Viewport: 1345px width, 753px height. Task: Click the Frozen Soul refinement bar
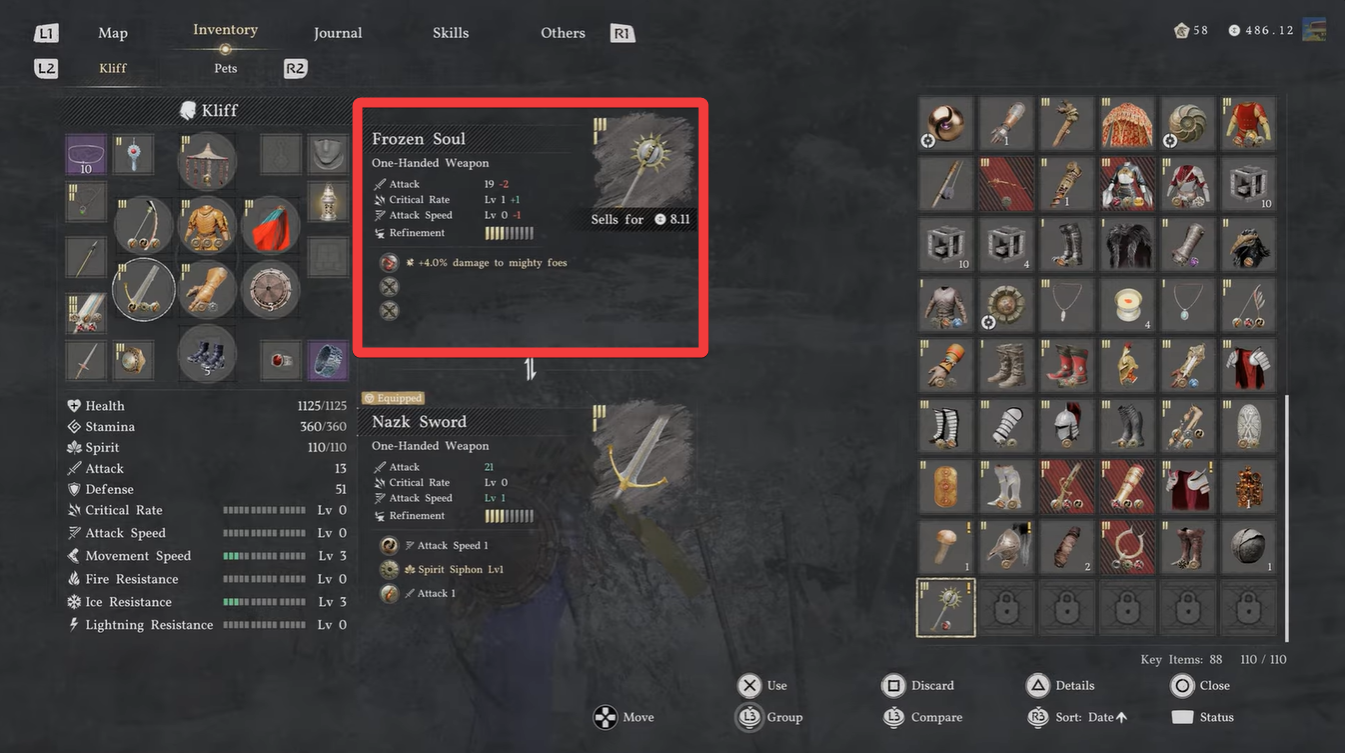[509, 233]
